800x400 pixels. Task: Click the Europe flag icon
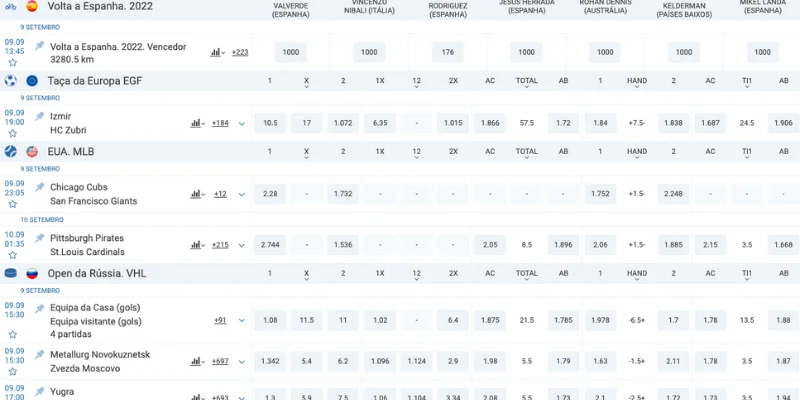[32, 81]
